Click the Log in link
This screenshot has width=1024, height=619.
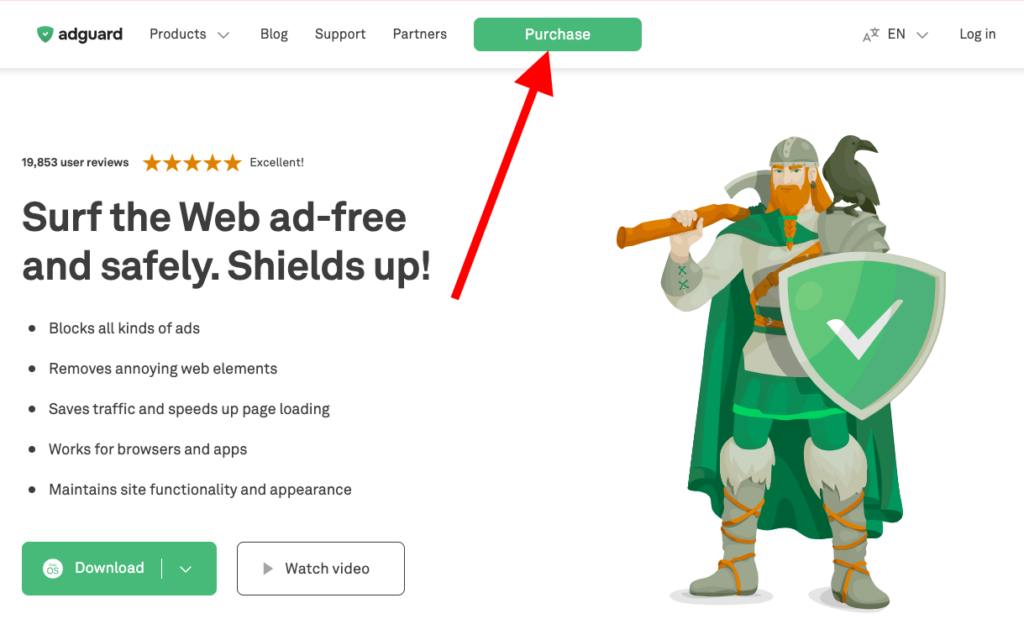[977, 34]
